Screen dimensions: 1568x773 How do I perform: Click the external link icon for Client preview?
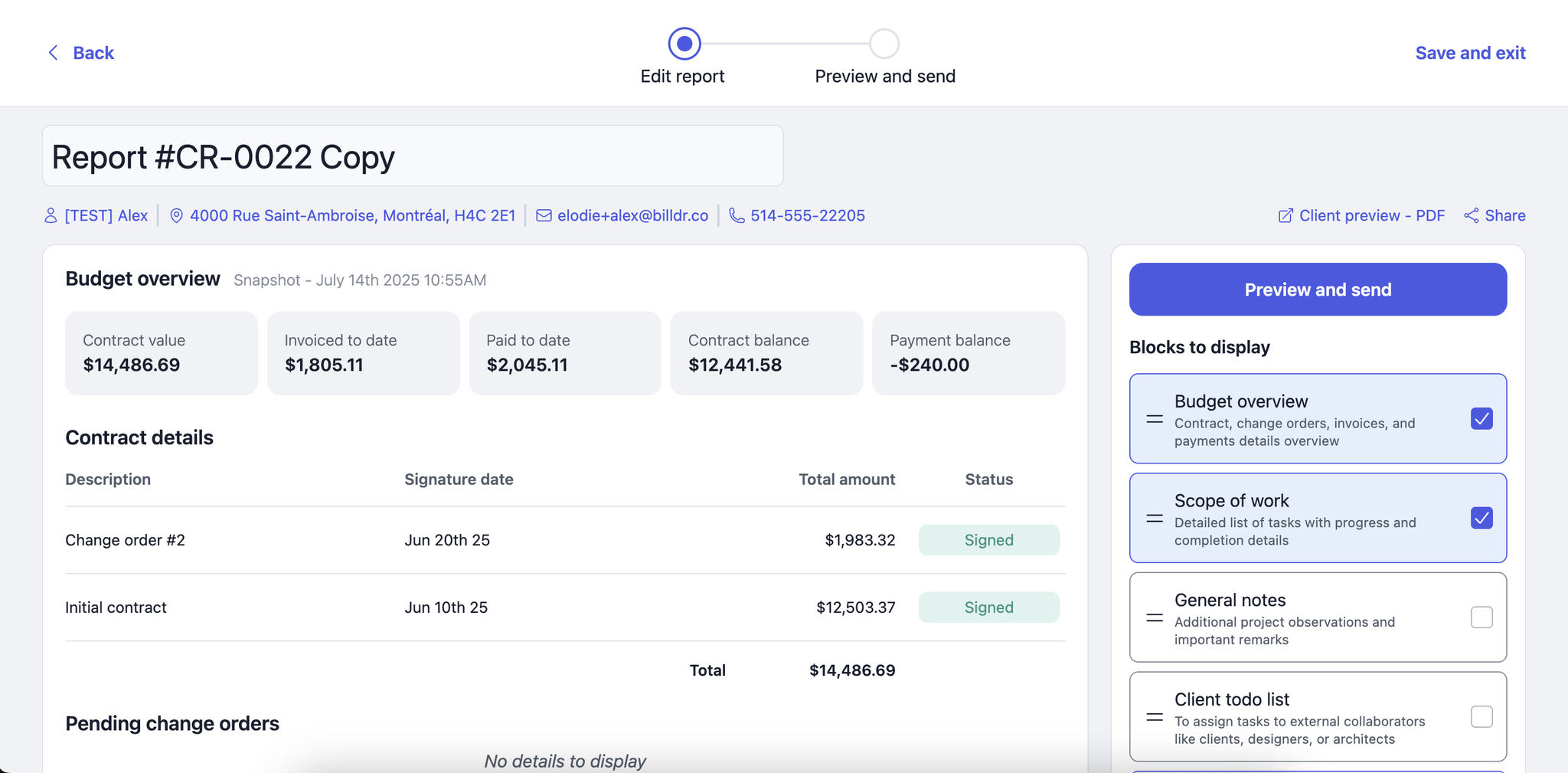click(1285, 216)
